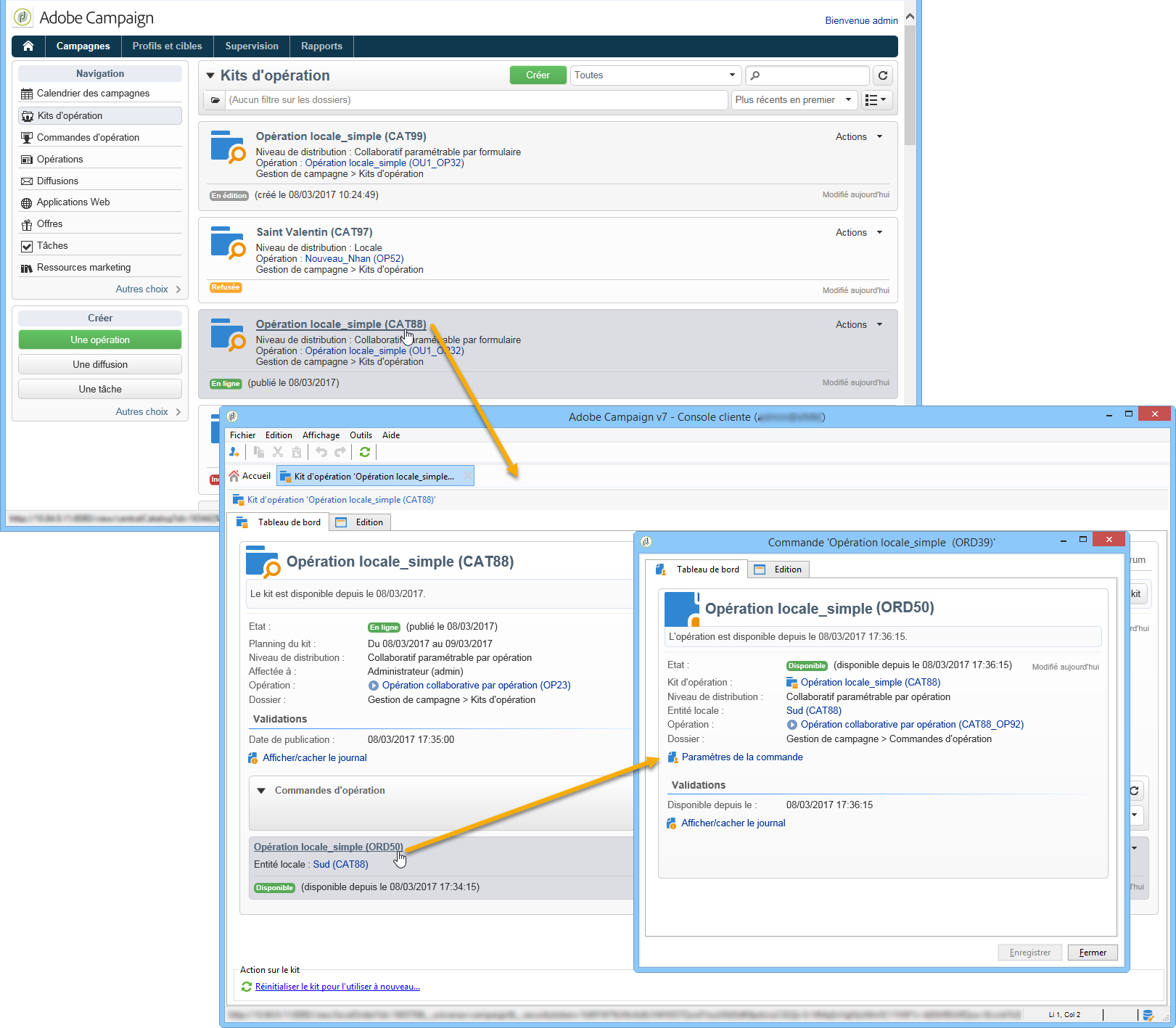This screenshot has height=1028, width=1176.
Task: Open Actions menu for Saint Valentin (CAT97)
Action: pyautogui.click(x=859, y=233)
